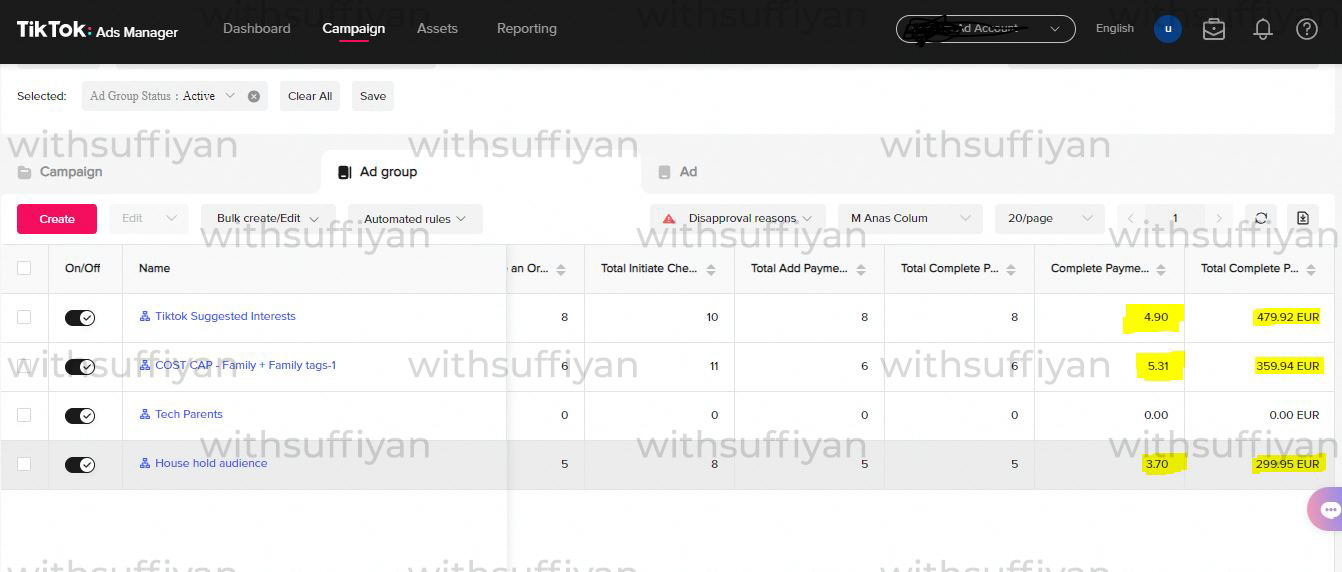
Task: Click the House hold audience ad group icon
Action: click(x=145, y=463)
